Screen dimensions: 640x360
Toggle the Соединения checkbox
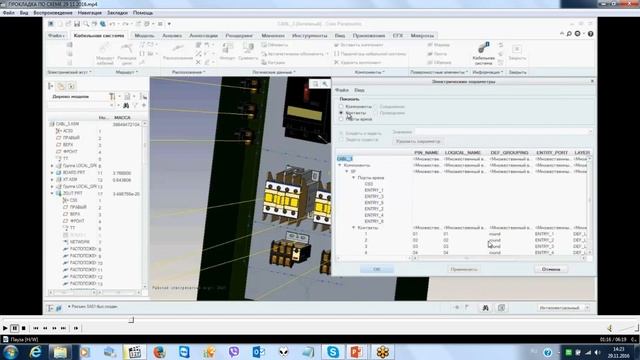(376, 107)
